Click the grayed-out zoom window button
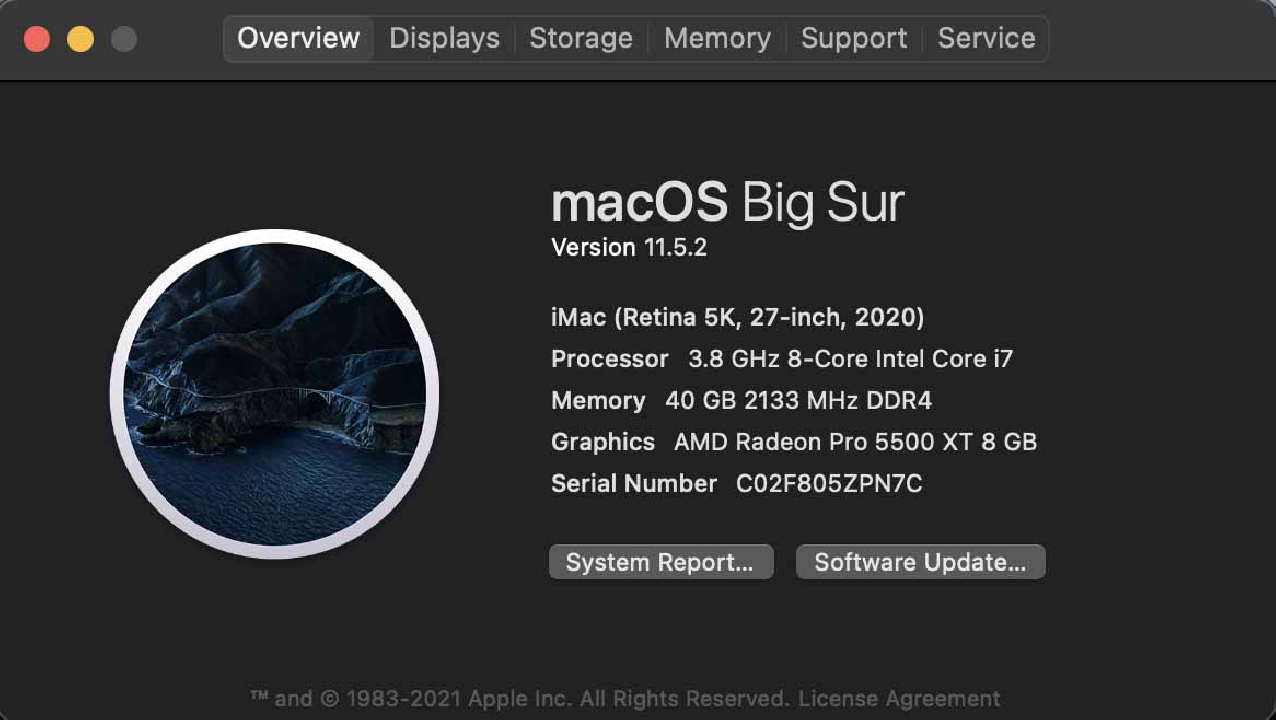 pyautogui.click(x=123, y=39)
